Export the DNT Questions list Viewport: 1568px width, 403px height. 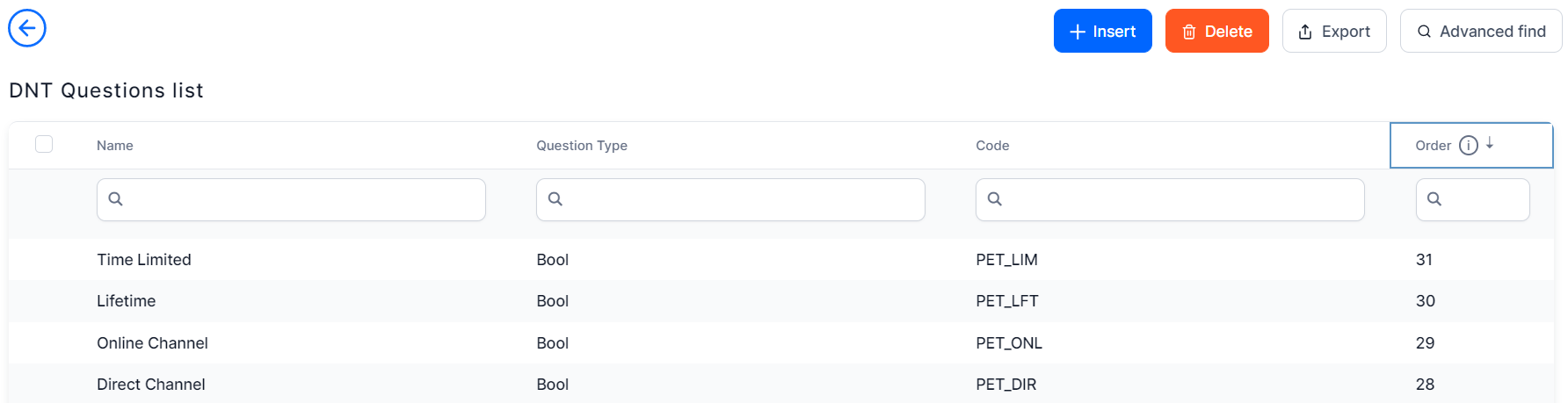click(1333, 32)
